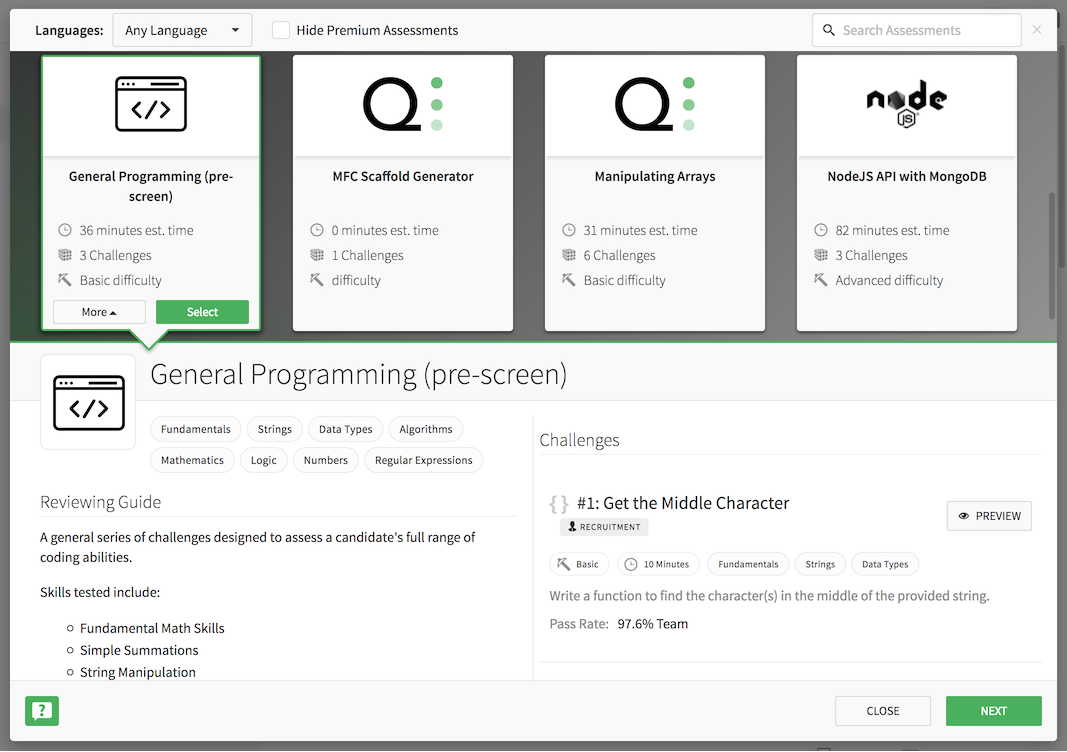Image resolution: width=1067 pixels, height=752 pixels.
Task: Select the Algorithms tag
Action: click(x=426, y=429)
